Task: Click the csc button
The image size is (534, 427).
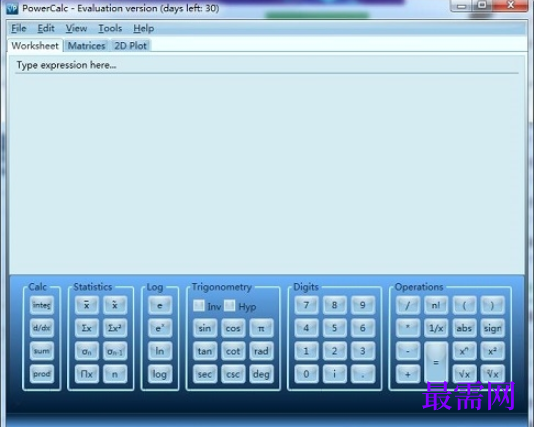Action: click(x=233, y=374)
